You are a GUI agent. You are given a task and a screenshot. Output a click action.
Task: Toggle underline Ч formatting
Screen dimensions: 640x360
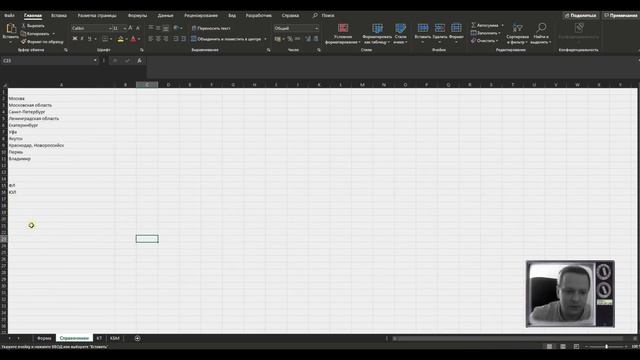[89, 39]
